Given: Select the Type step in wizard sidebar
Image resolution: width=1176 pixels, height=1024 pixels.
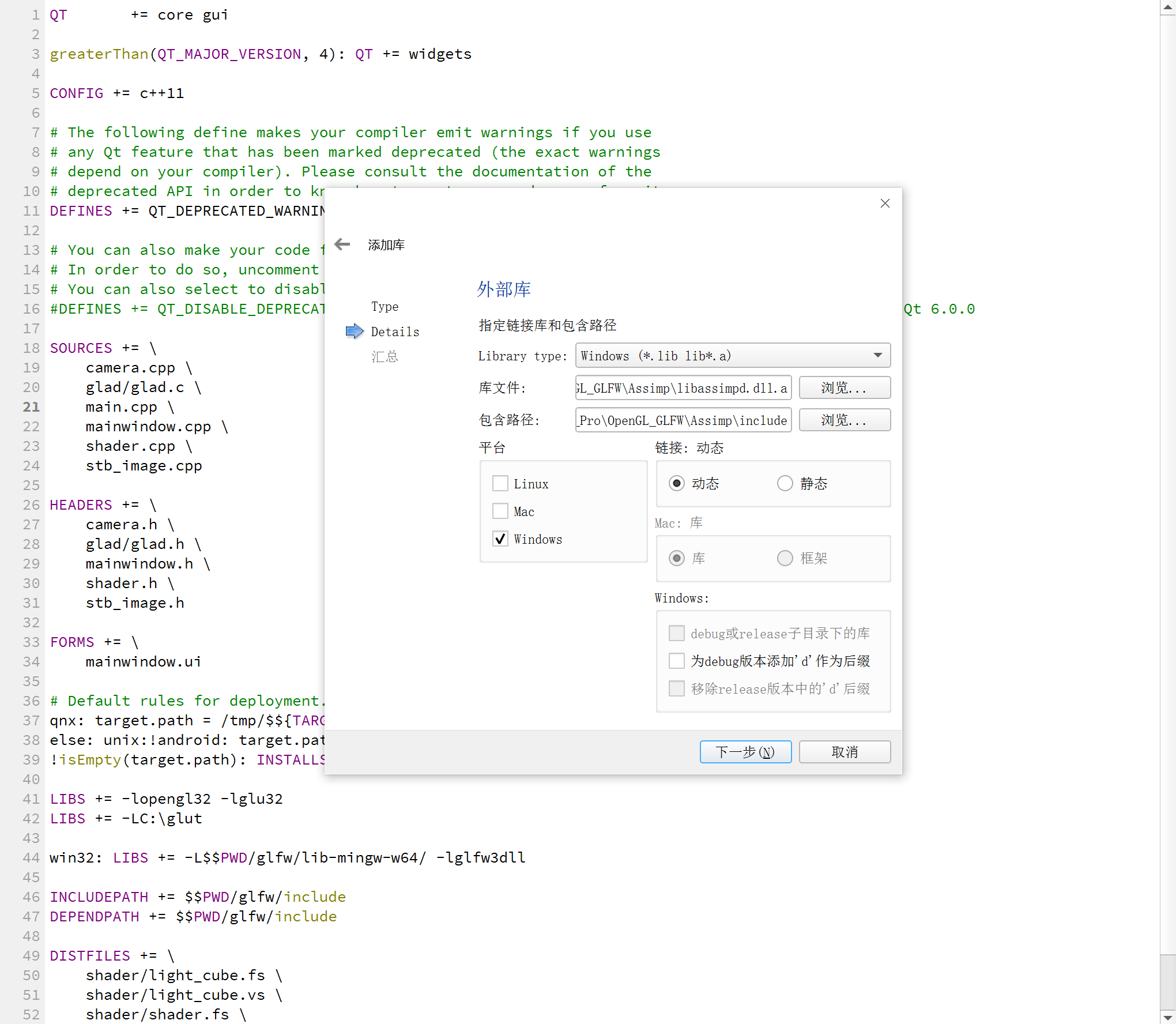Looking at the screenshot, I should pos(385,306).
